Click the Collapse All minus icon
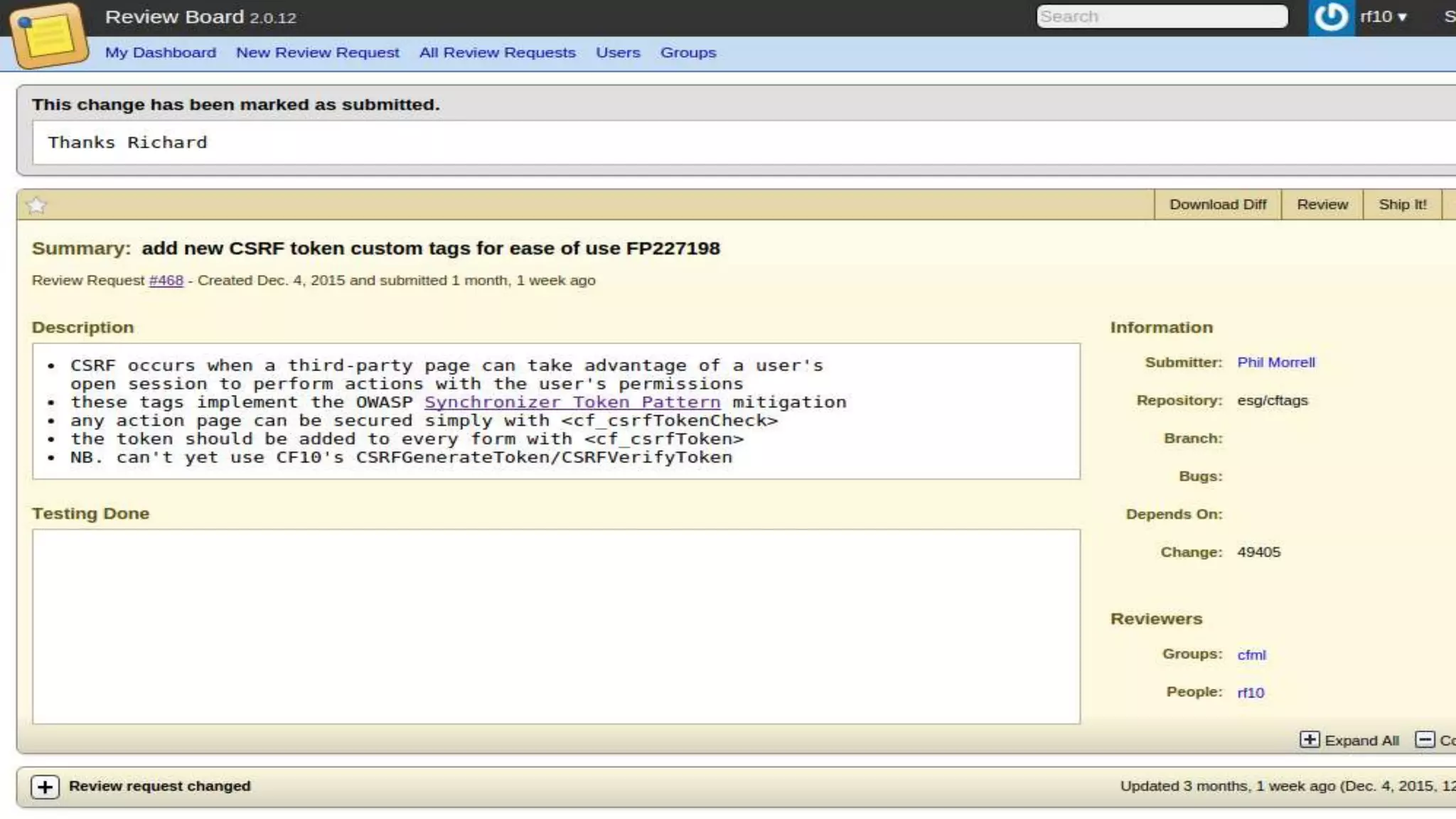The image size is (1456, 819). coord(1425,740)
